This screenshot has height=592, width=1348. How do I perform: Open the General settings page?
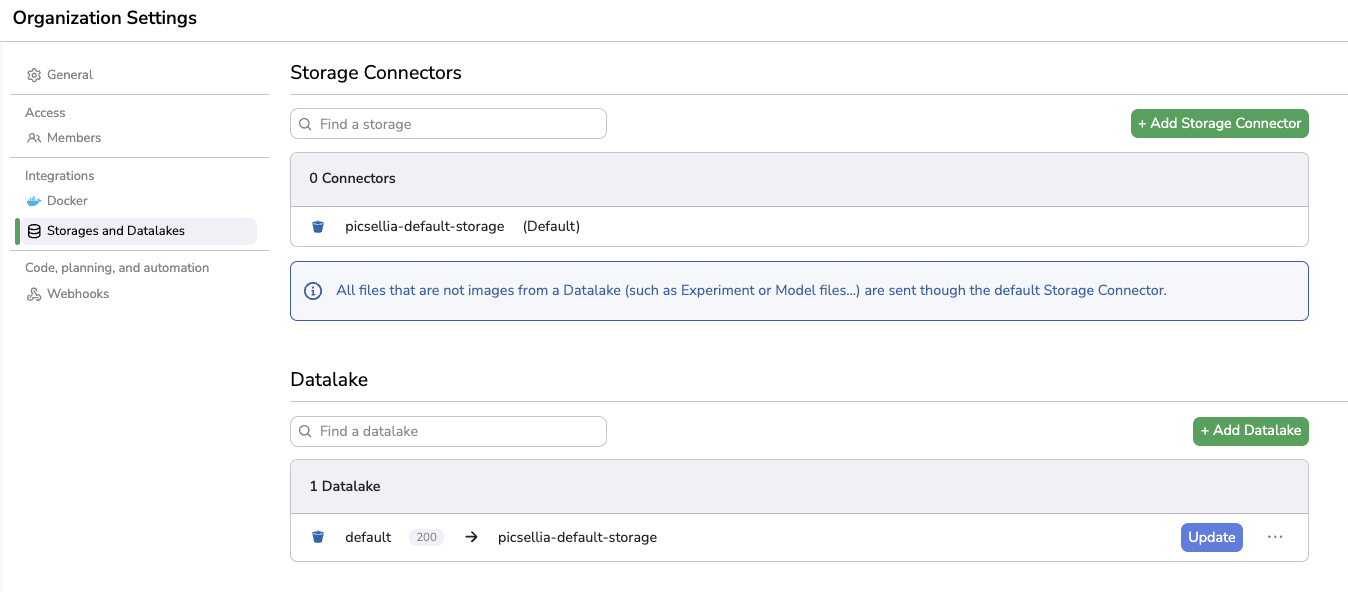click(69, 75)
